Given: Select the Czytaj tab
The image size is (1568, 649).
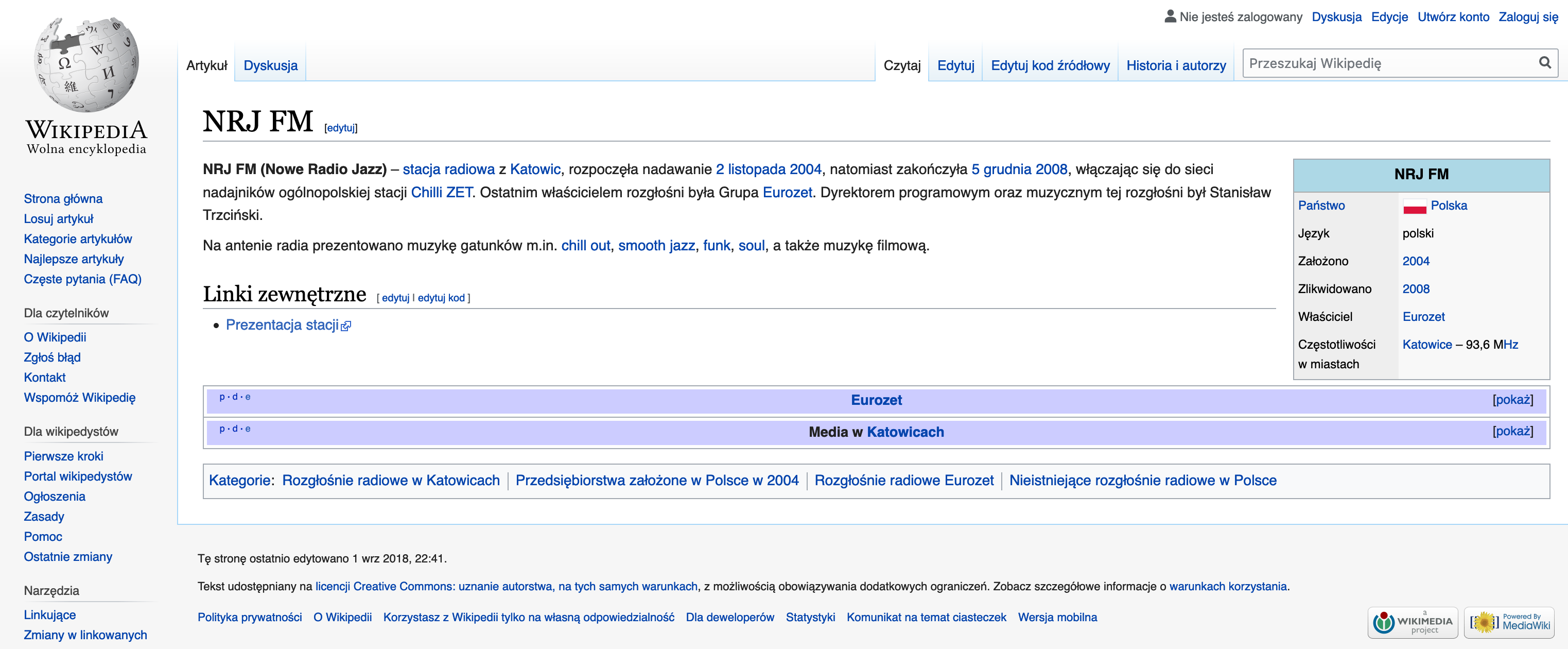Looking at the screenshot, I should tap(901, 65).
